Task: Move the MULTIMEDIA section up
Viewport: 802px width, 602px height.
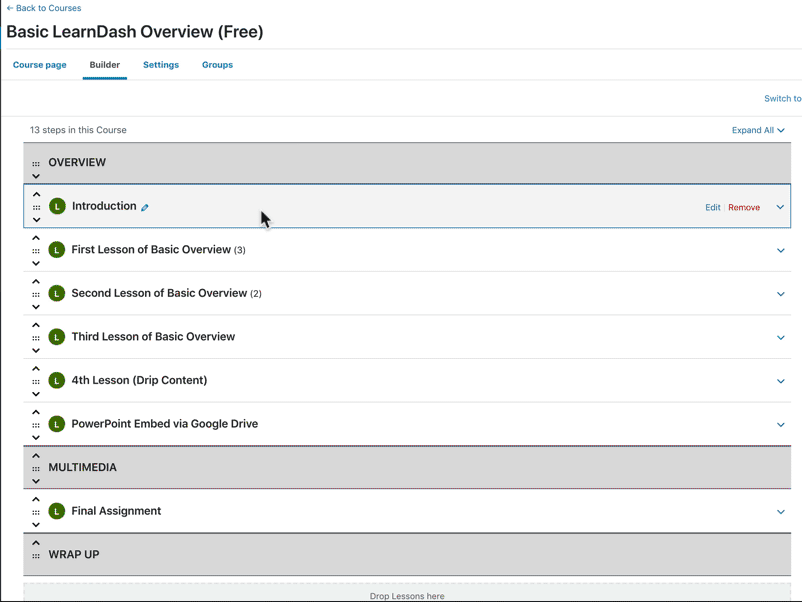Action: coord(36,454)
